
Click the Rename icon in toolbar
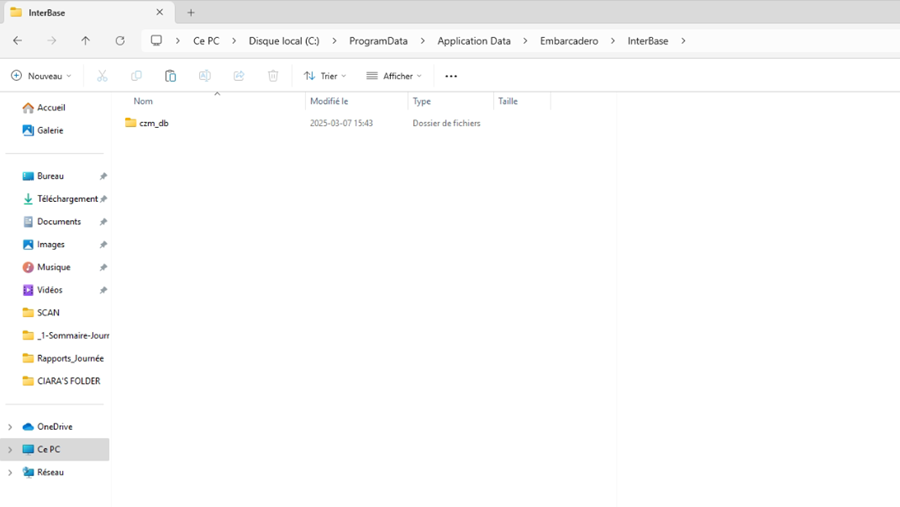(x=204, y=76)
